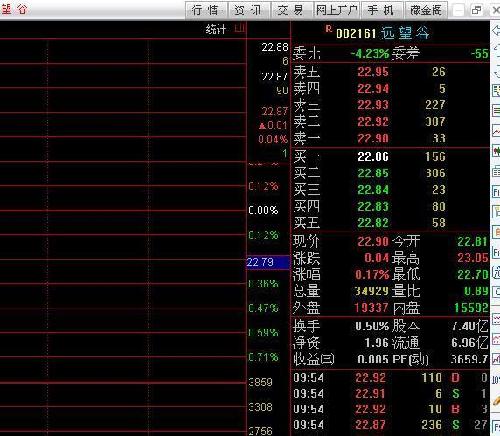Click the restore window button at top right
The height and width of the screenshot is (436, 500).
(x=477, y=10)
